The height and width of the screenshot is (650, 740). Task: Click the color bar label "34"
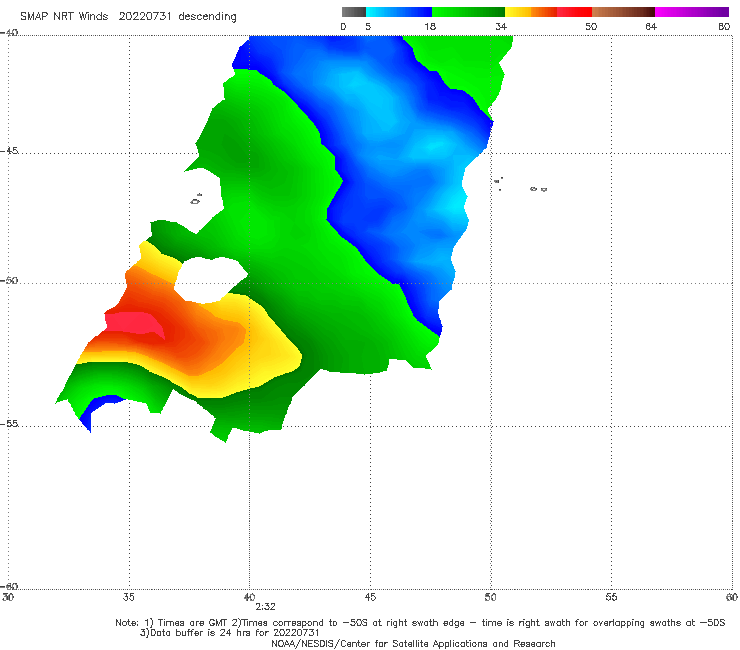pyautogui.click(x=501, y=27)
